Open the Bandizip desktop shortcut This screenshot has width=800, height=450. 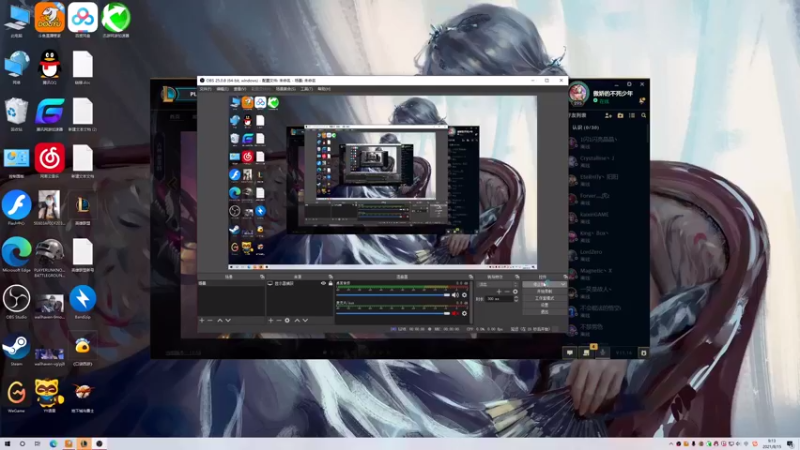point(83,301)
